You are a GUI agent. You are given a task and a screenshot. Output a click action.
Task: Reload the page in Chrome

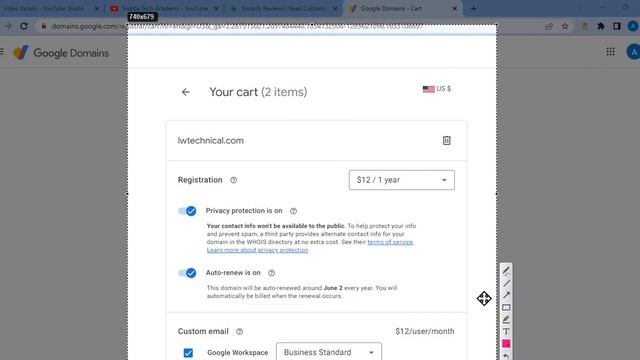[x=24, y=26]
